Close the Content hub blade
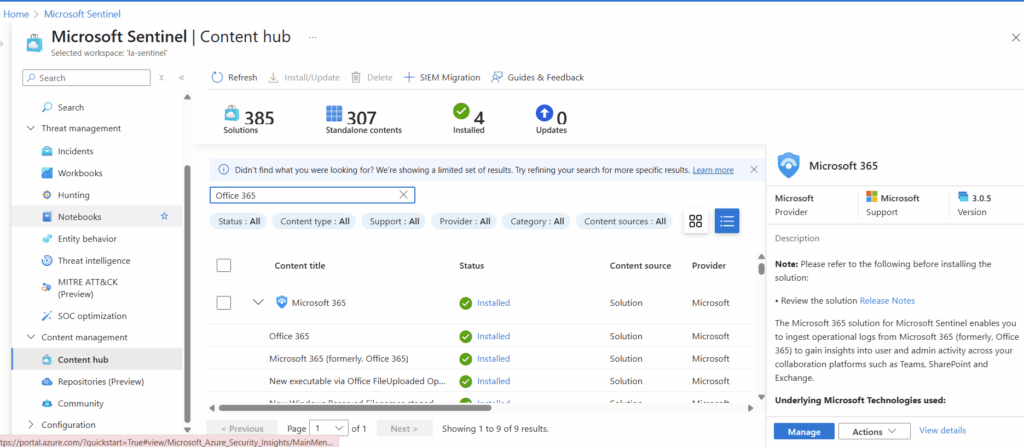Screen dimensions: 1024x447 (x=1015, y=37)
